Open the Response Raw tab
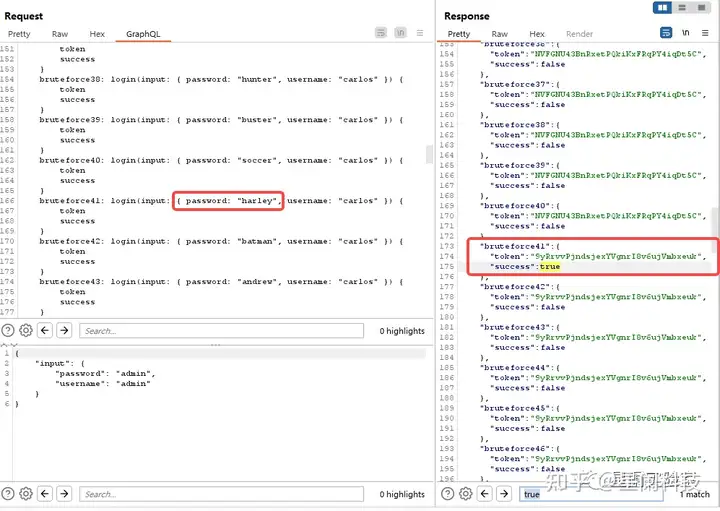 click(500, 34)
